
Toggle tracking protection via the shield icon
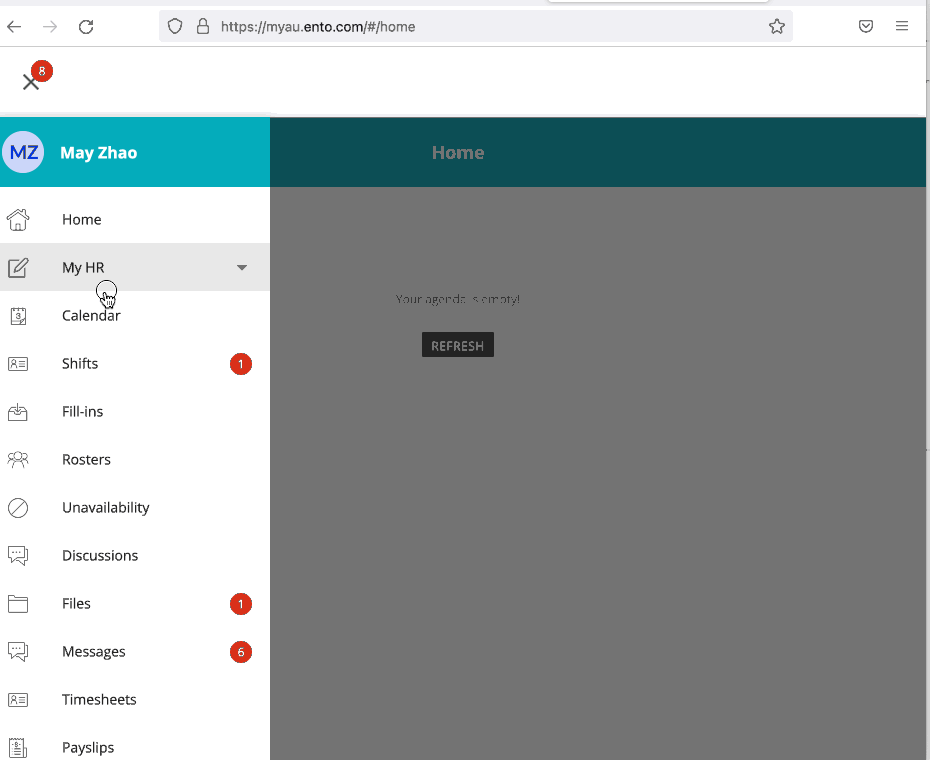175,26
